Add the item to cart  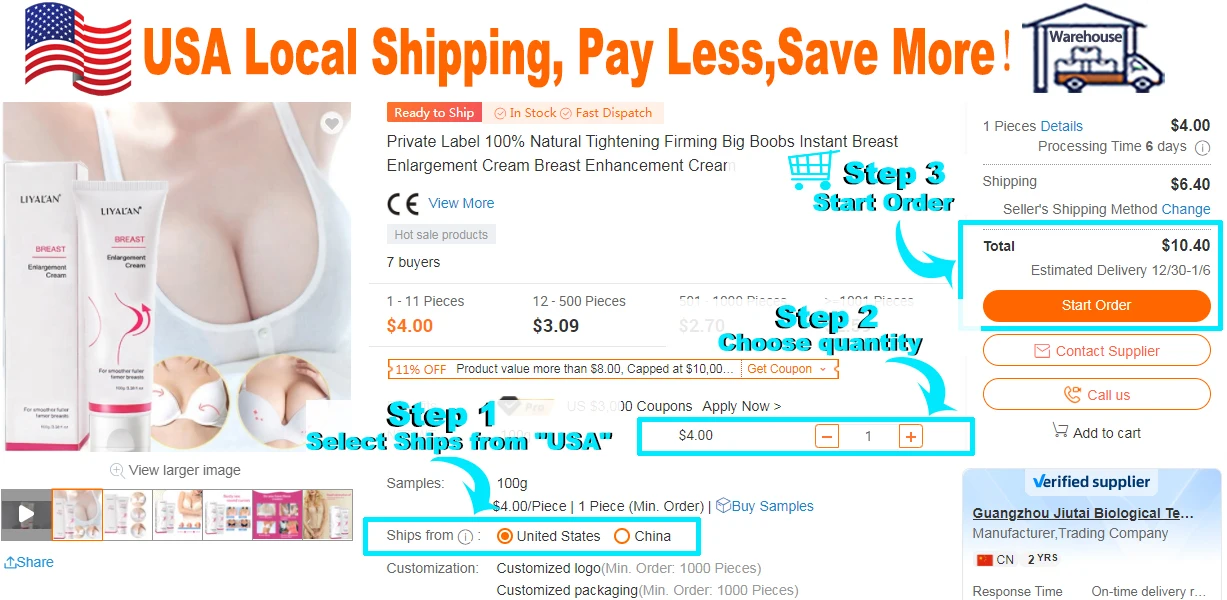pyautogui.click(x=1097, y=432)
